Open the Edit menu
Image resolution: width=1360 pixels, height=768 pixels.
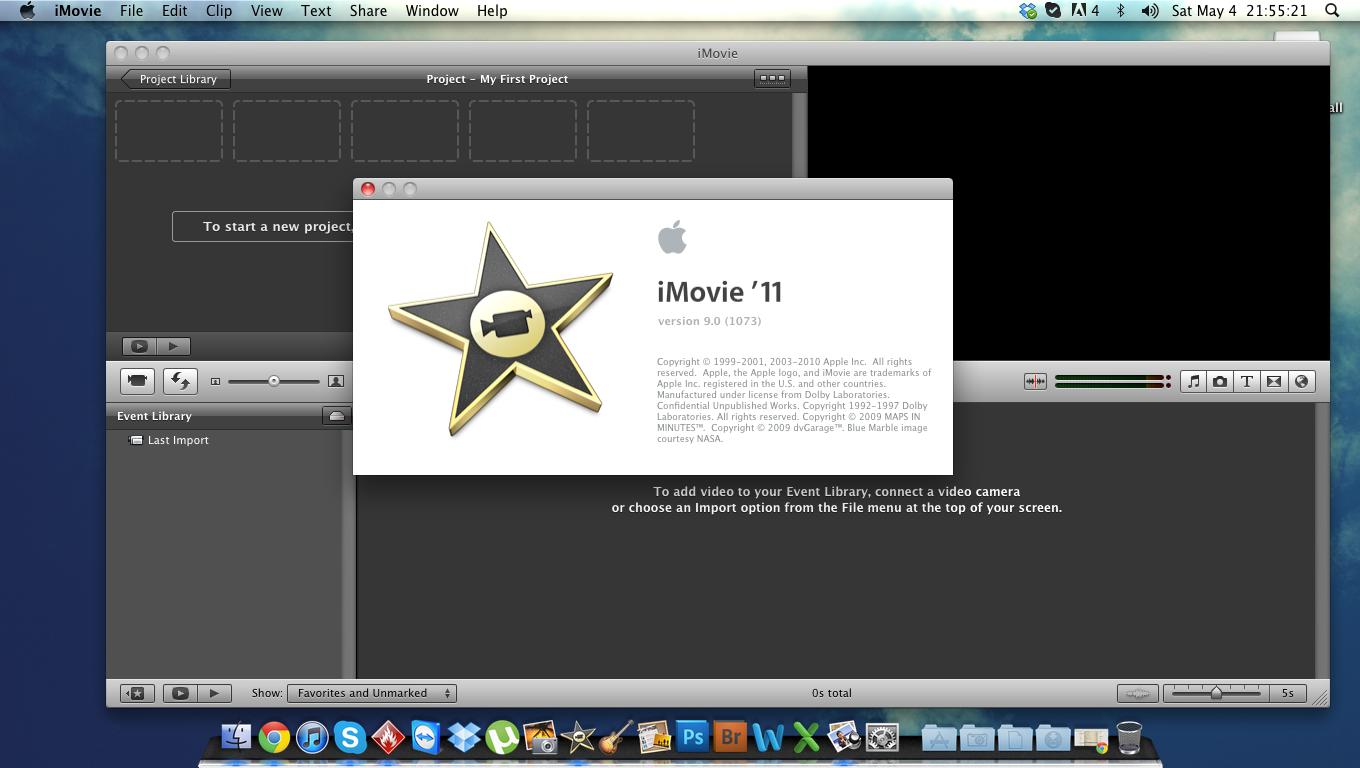(174, 11)
